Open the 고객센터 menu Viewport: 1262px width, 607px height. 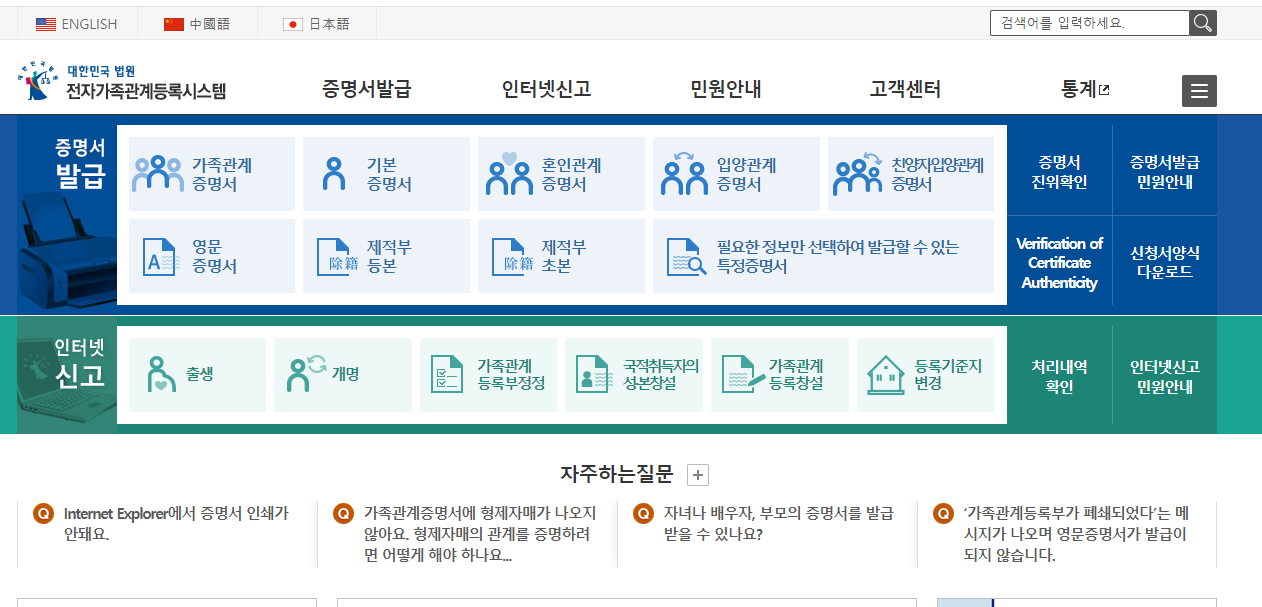(x=907, y=88)
